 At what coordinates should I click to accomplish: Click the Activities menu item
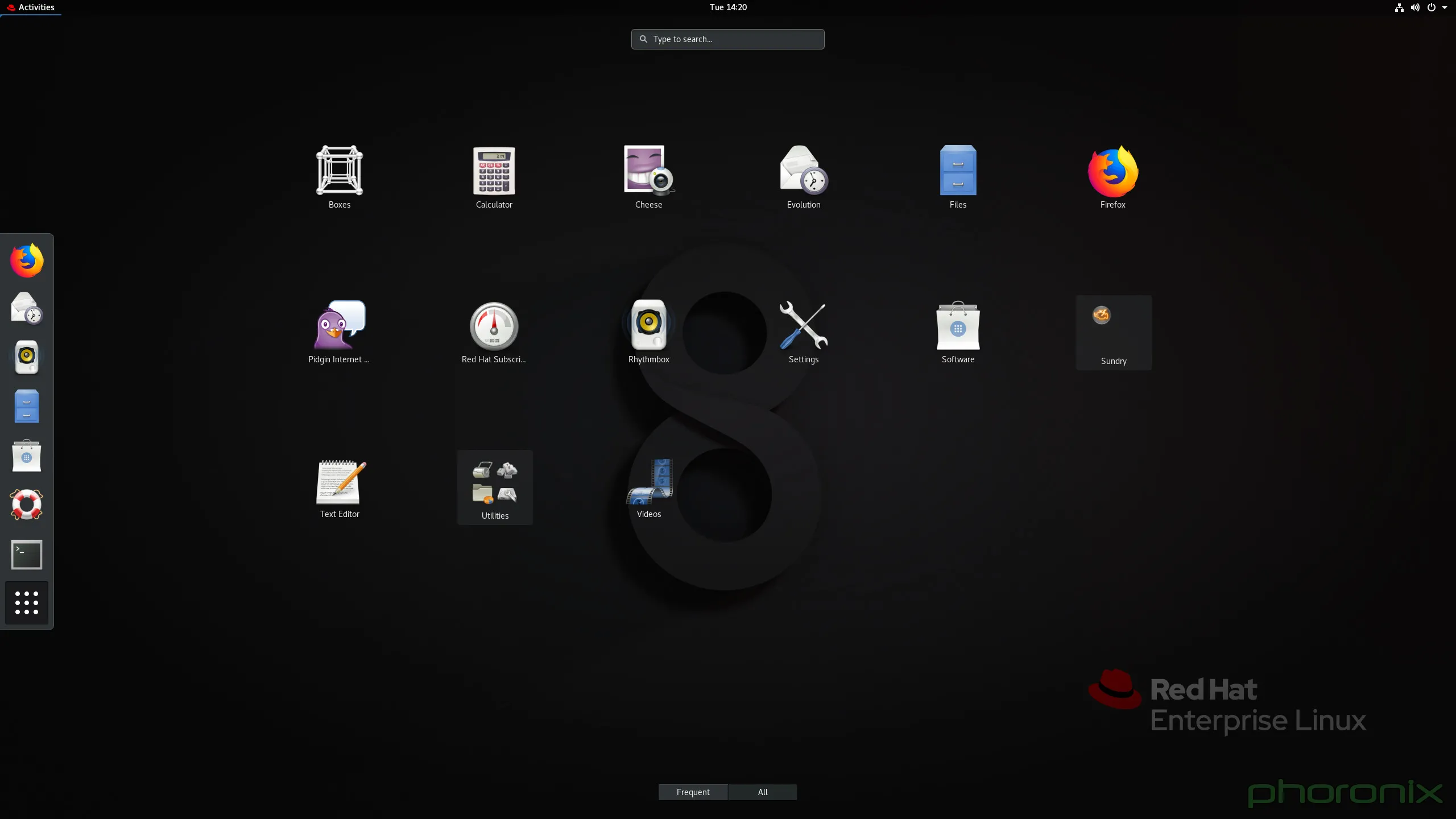pyautogui.click(x=35, y=7)
